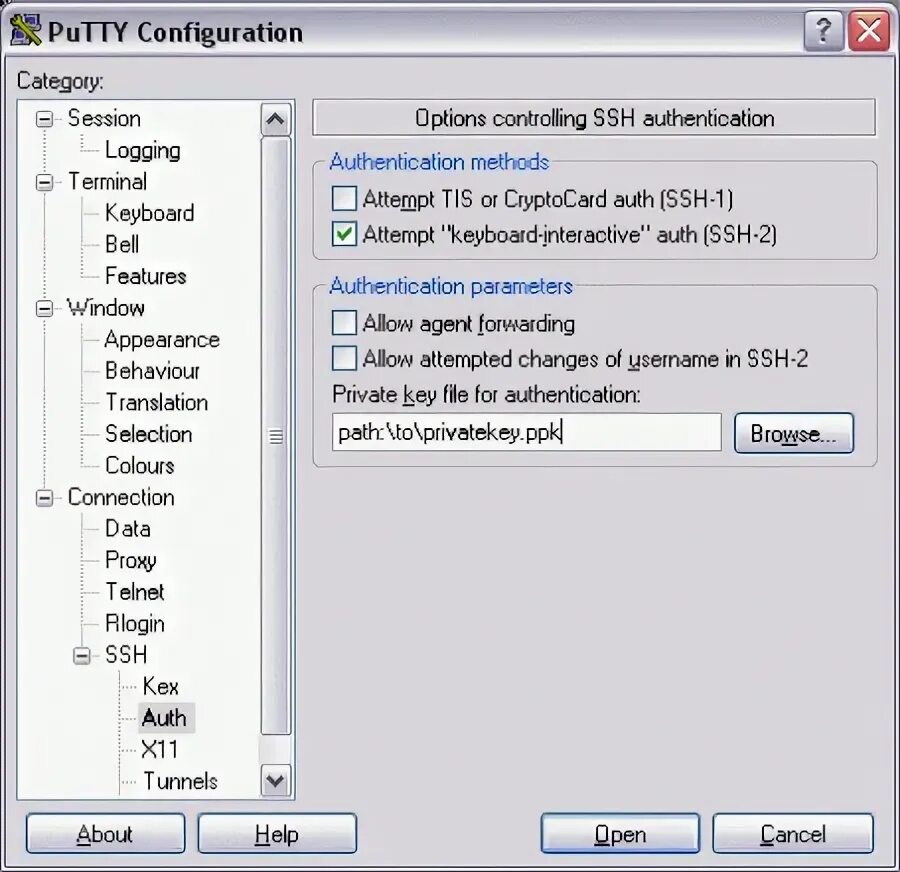Image resolution: width=900 pixels, height=872 pixels.
Task: Select the Window category
Action: pos(106,308)
